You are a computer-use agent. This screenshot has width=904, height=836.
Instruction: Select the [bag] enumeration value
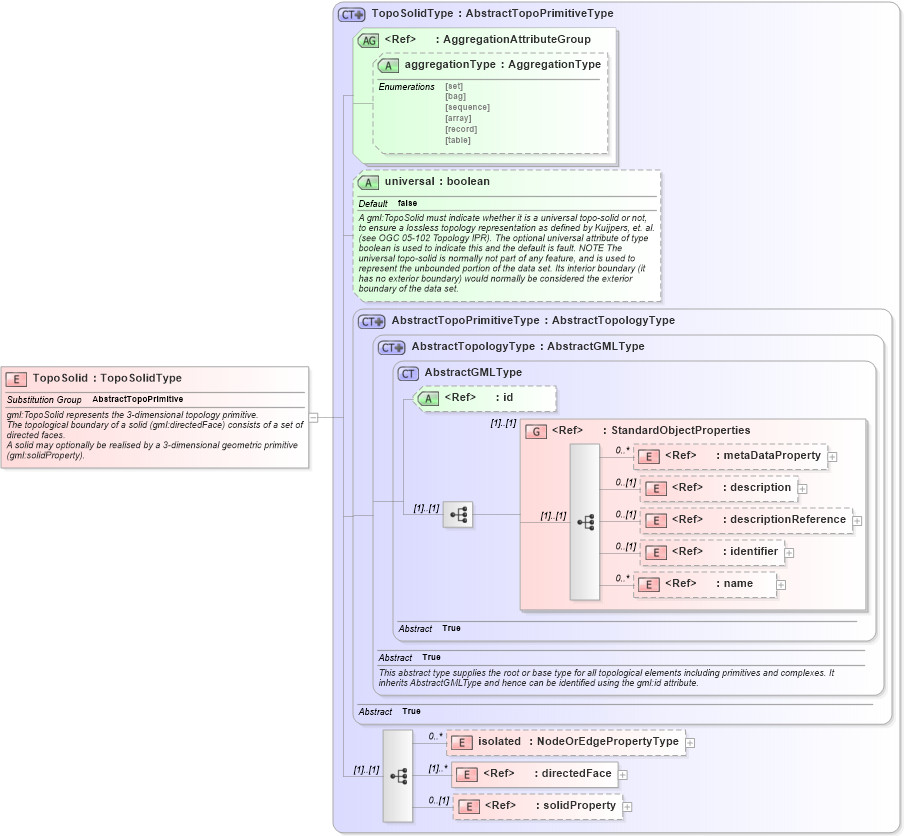(455, 96)
